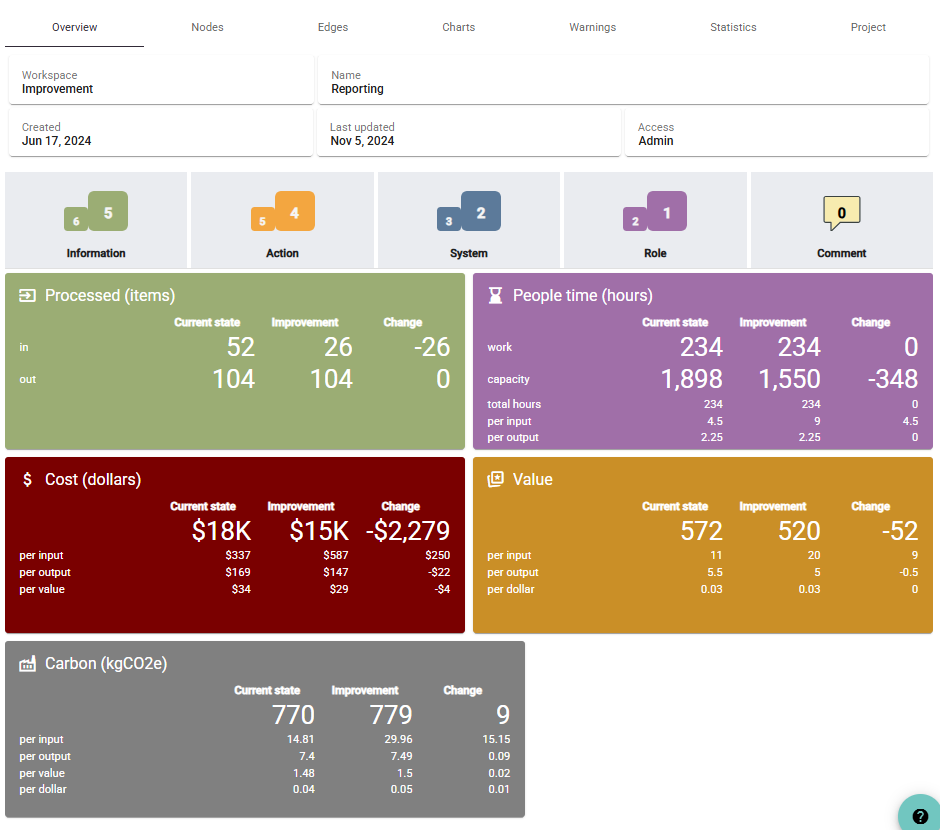Click Carbon current state 770
This screenshot has height=830, width=940.
(293, 715)
